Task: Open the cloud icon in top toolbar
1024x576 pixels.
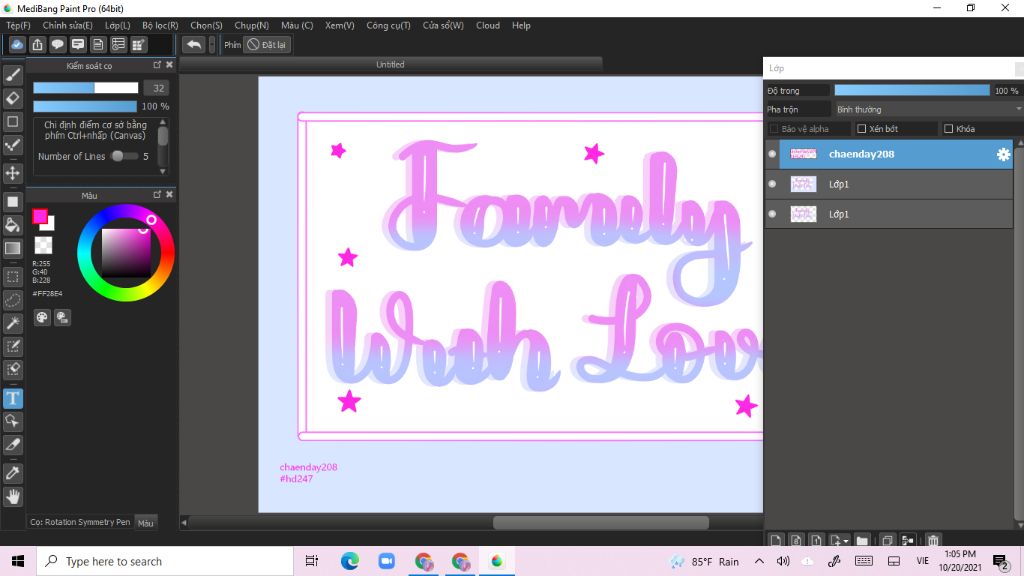Action: (x=17, y=44)
